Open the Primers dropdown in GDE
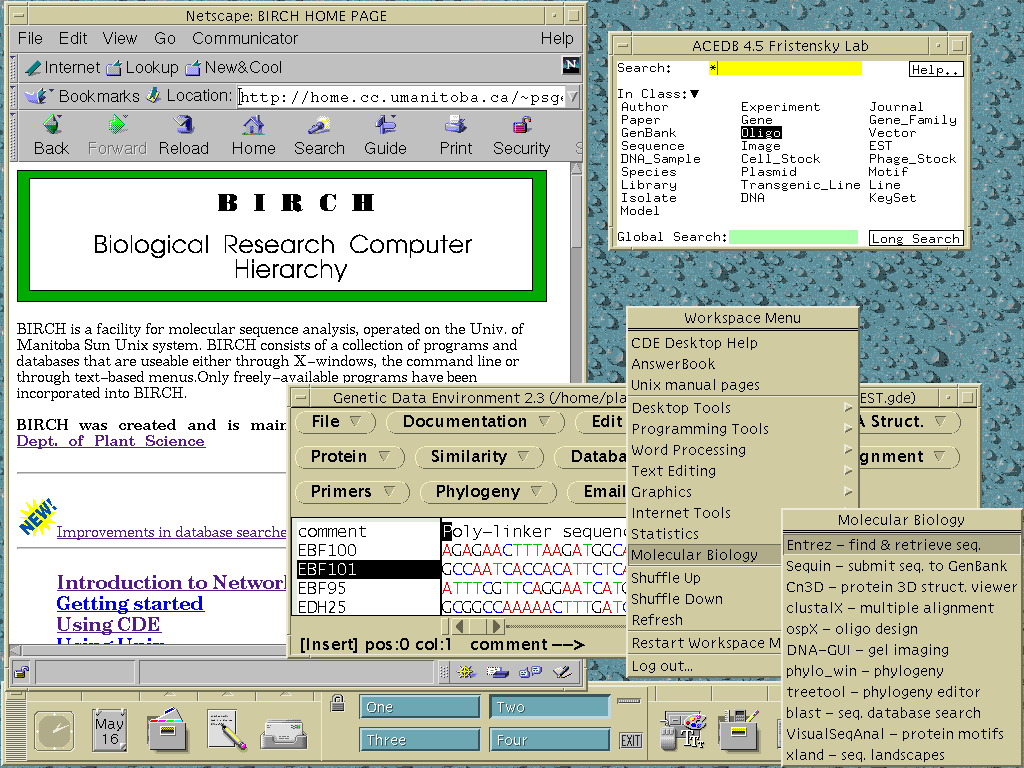Screen dimensions: 1024x768 click(353, 491)
